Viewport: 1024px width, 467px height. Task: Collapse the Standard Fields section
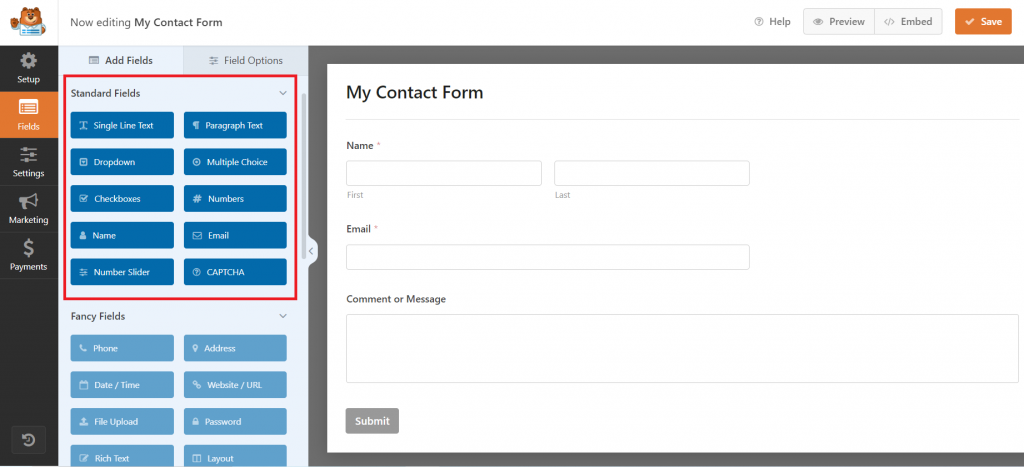pyautogui.click(x=282, y=93)
